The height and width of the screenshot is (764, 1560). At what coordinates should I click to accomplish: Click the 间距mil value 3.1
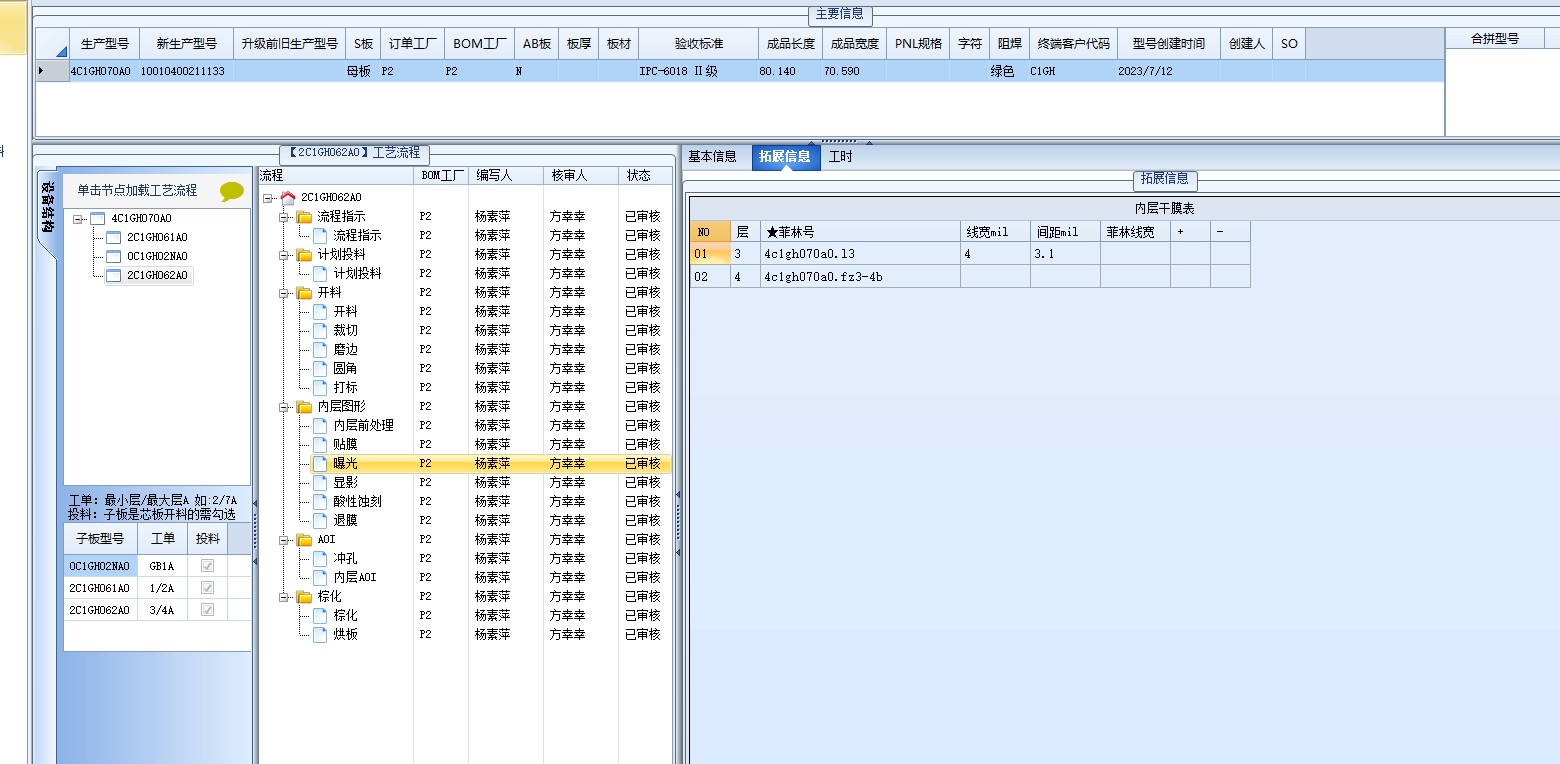(1065, 254)
